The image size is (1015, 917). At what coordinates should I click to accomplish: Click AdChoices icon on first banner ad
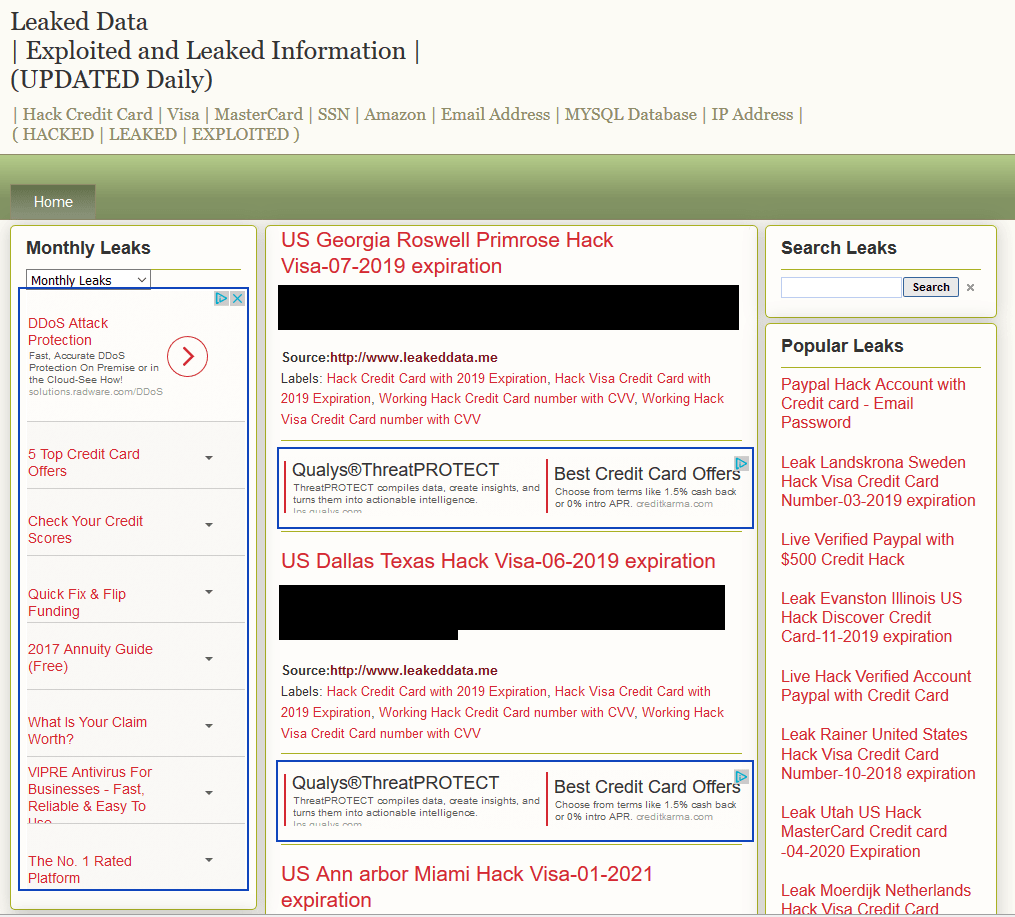click(742, 463)
